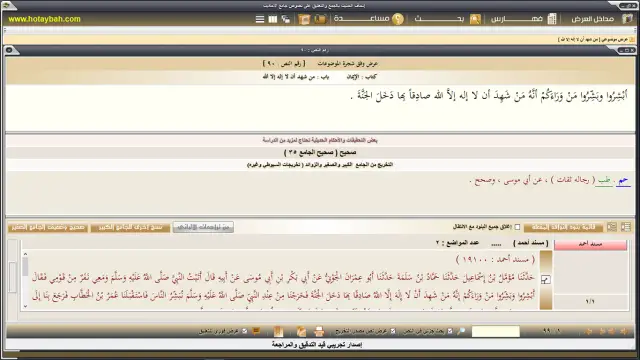Click the قائمة بنود المرافق المتعلقة button

point(564,227)
